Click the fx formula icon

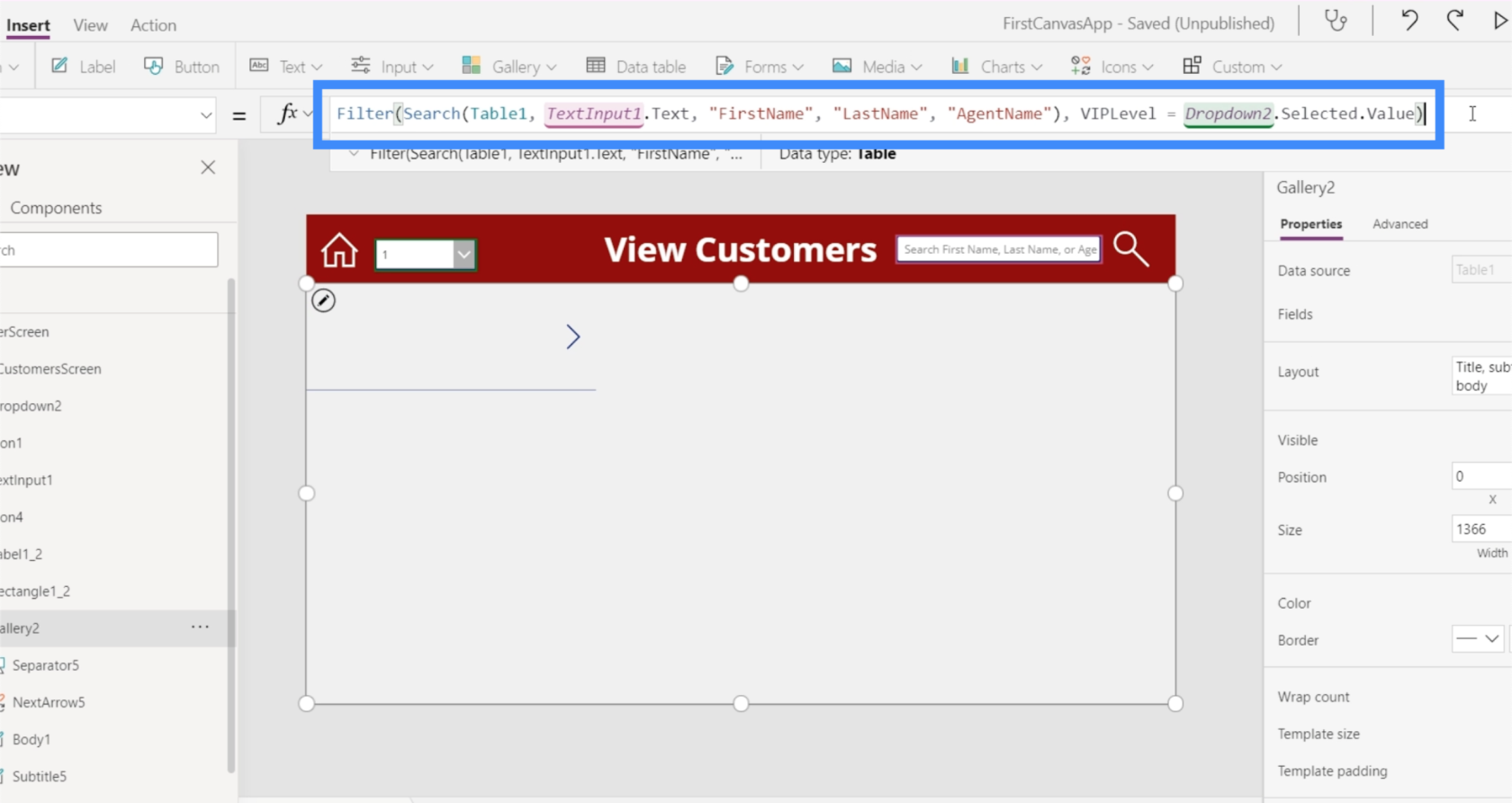coord(288,114)
